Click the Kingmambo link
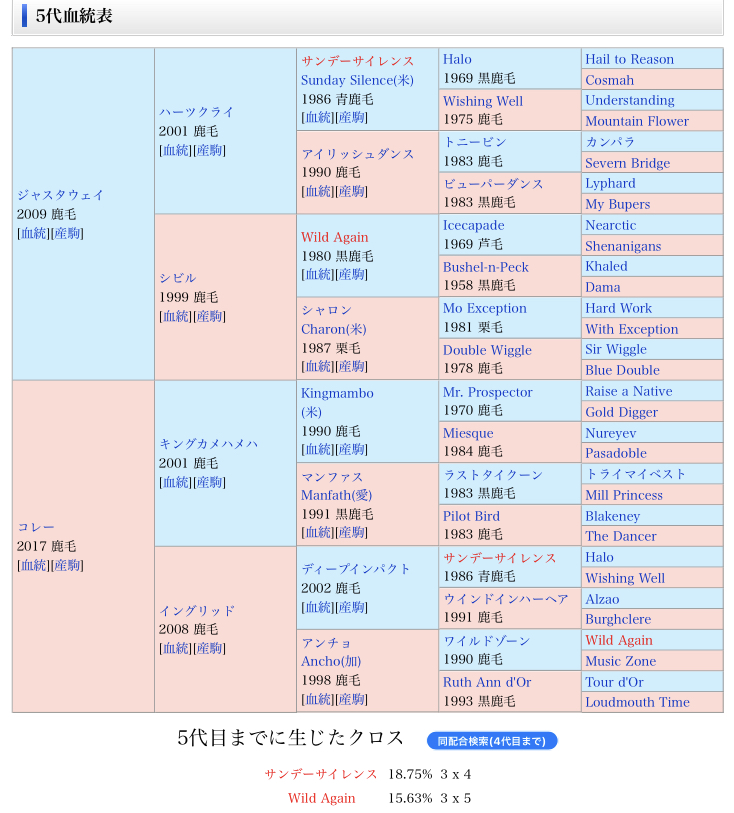The image size is (734, 813). 337,393
